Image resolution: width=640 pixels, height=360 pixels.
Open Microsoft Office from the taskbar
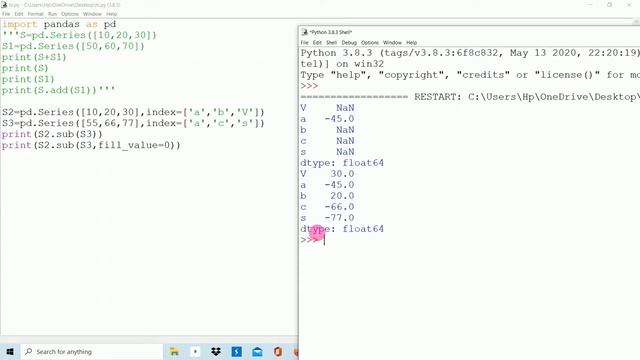(278, 351)
